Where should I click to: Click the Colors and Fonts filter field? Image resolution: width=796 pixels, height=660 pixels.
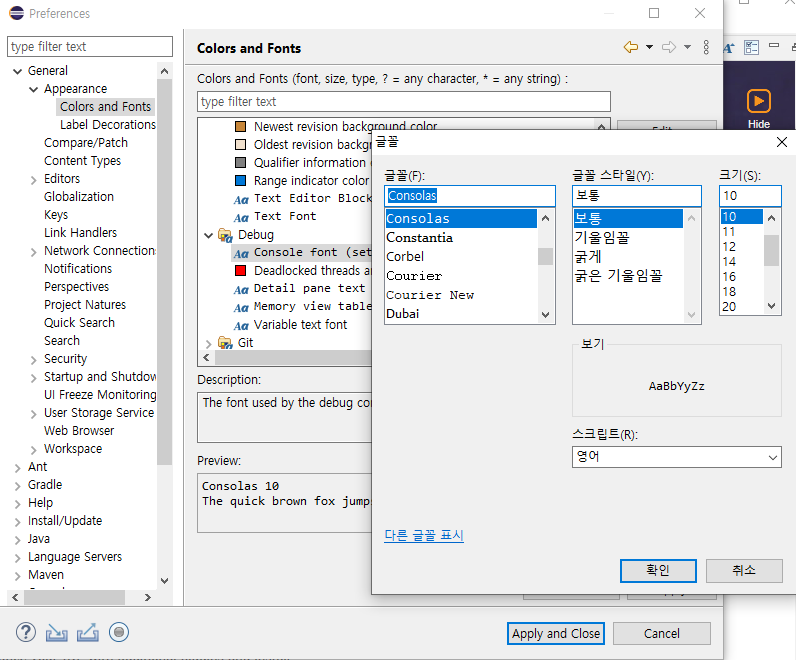click(404, 102)
